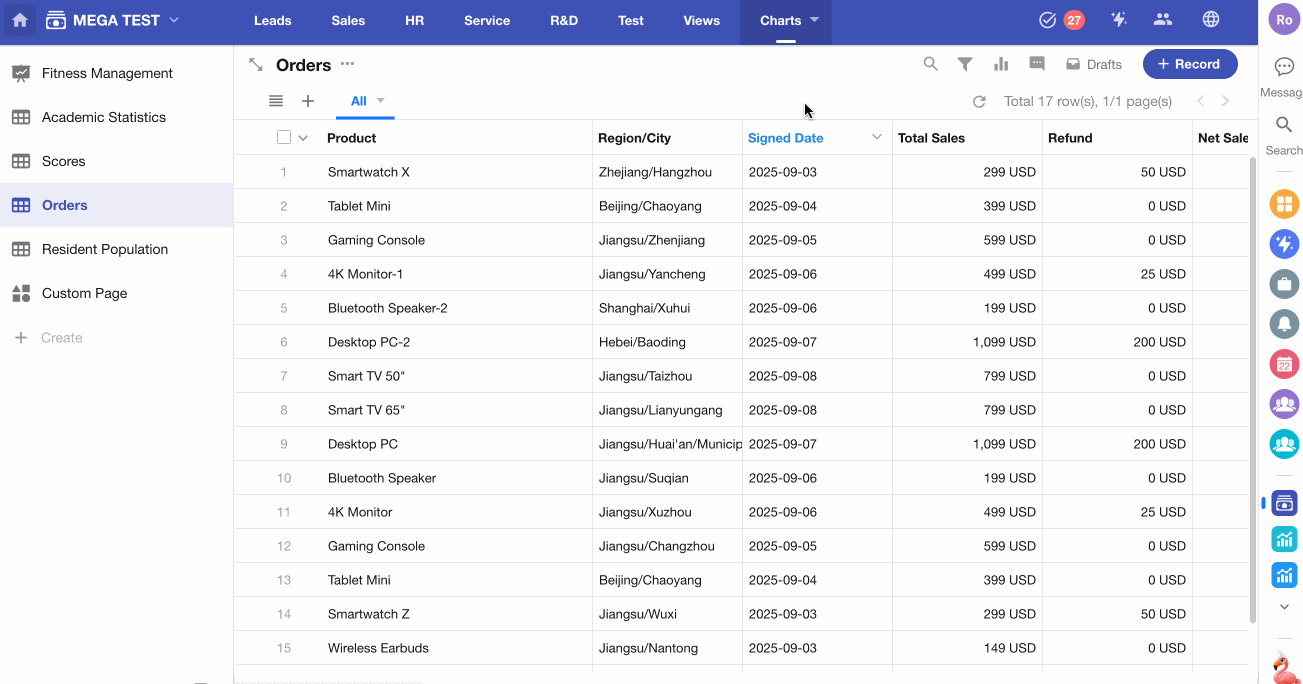Screen dimensions: 1303x684
Task: Expand the Signed Date column menu
Action: pyautogui.click(x=877, y=137)
